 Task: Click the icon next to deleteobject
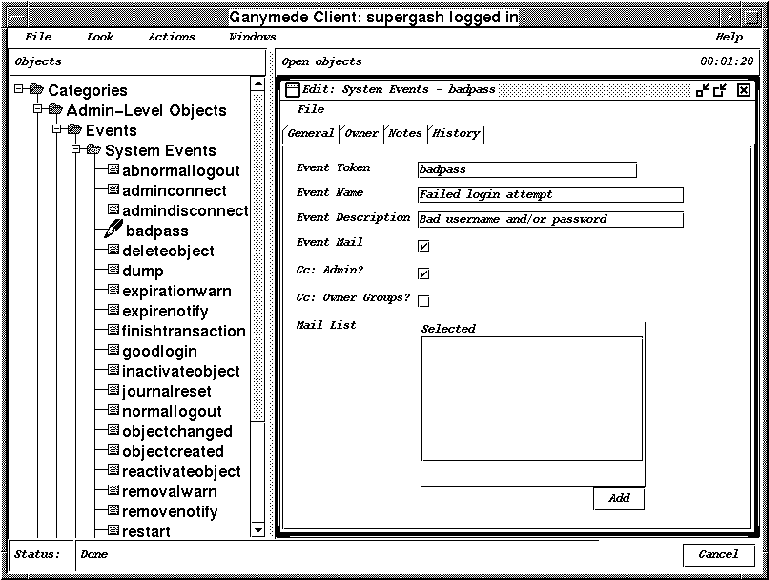click(x=113, y=251)
